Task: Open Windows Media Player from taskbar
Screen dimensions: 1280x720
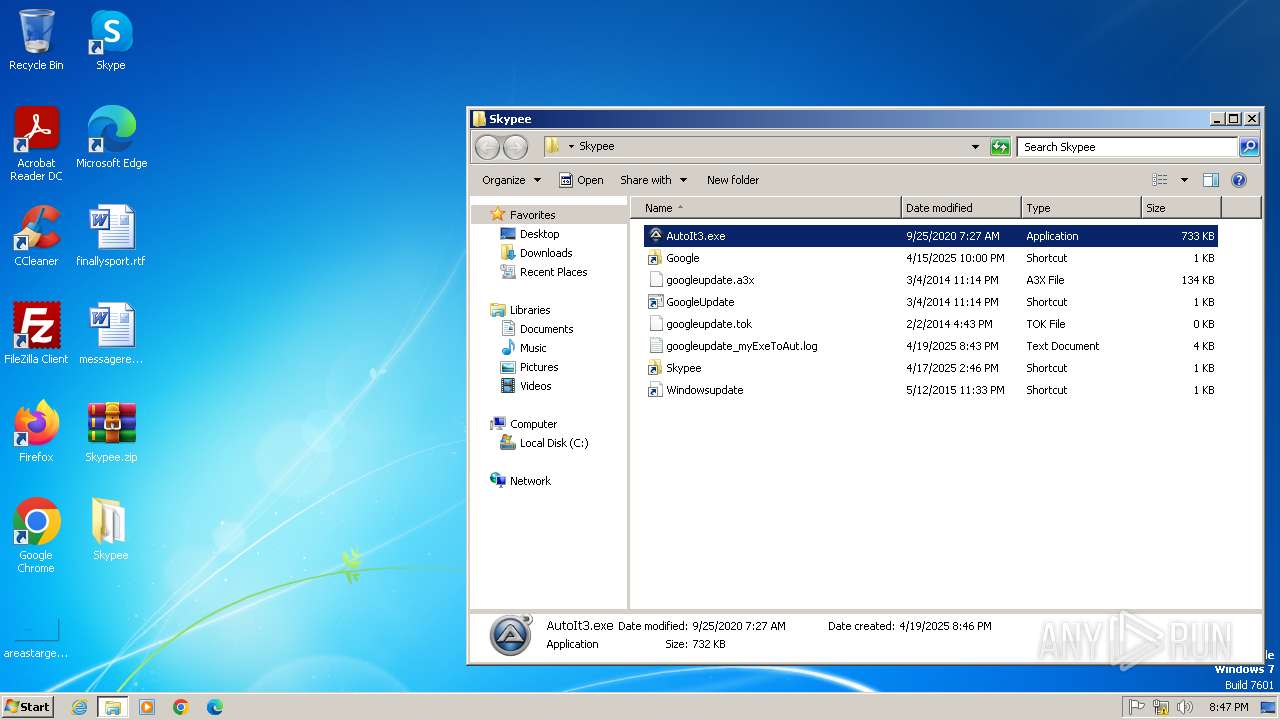Action: coord(147,707)
